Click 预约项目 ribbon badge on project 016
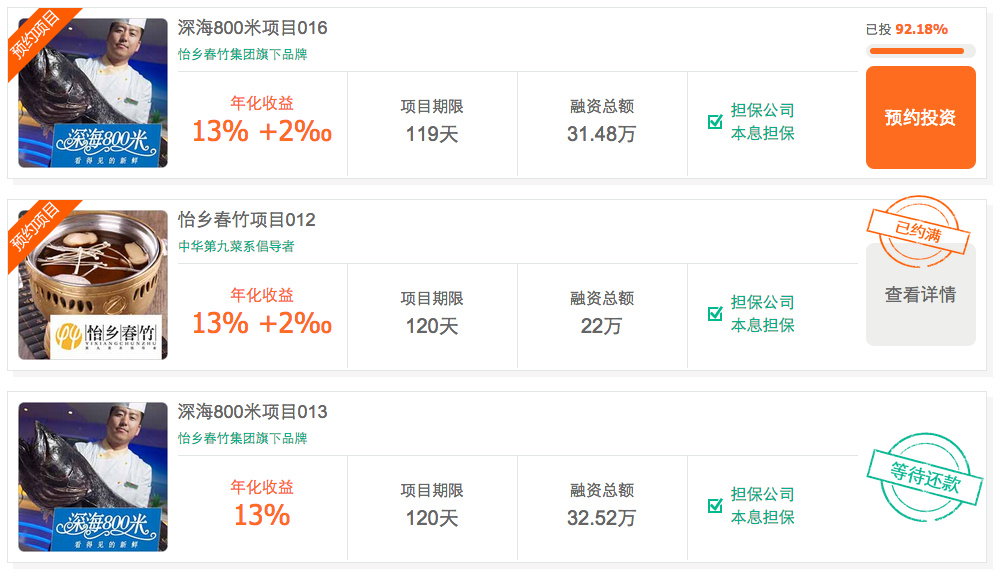Screen dimensions: 1003x577 [x=37, y=37]
